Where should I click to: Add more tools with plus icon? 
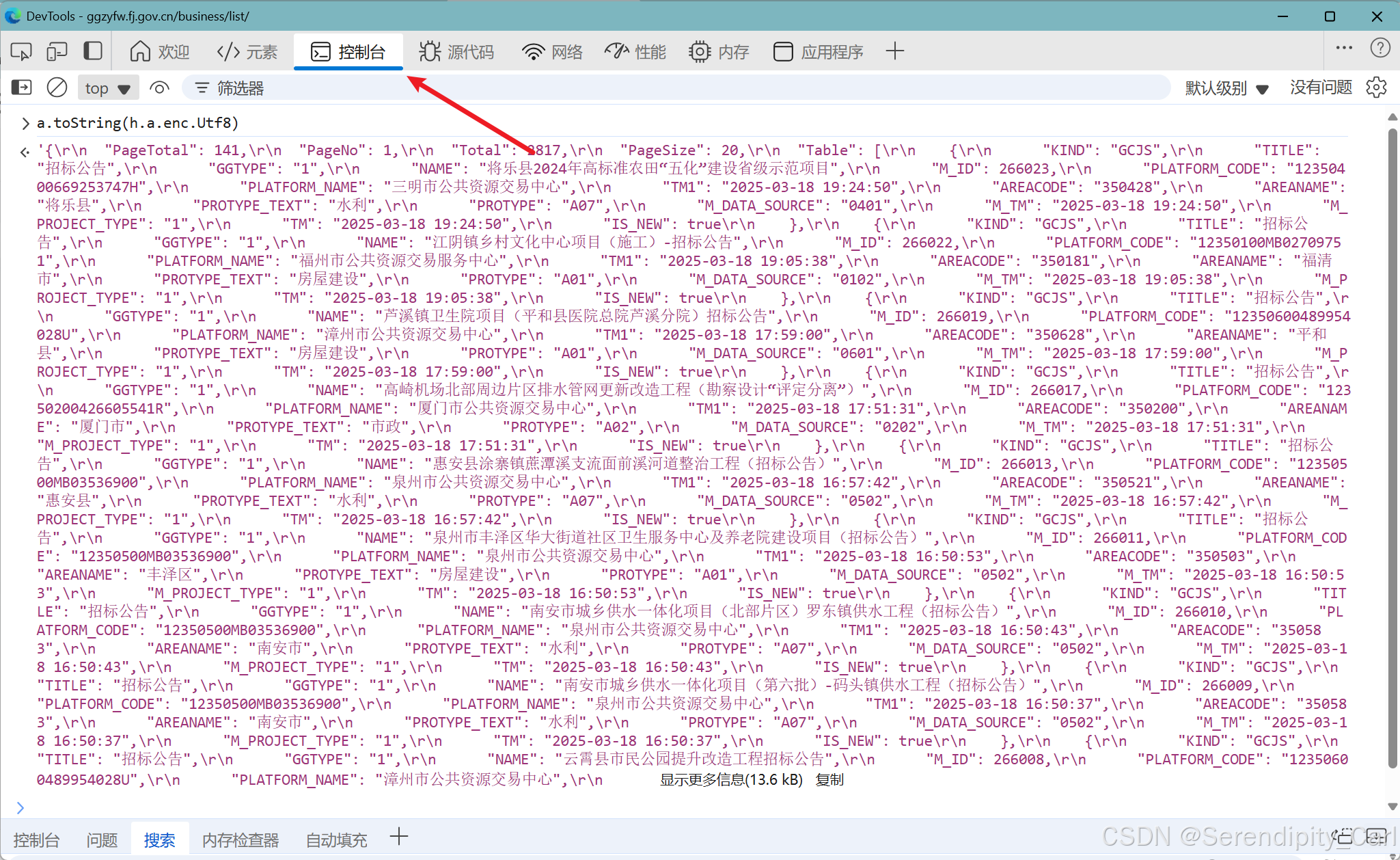coord(894,51)
